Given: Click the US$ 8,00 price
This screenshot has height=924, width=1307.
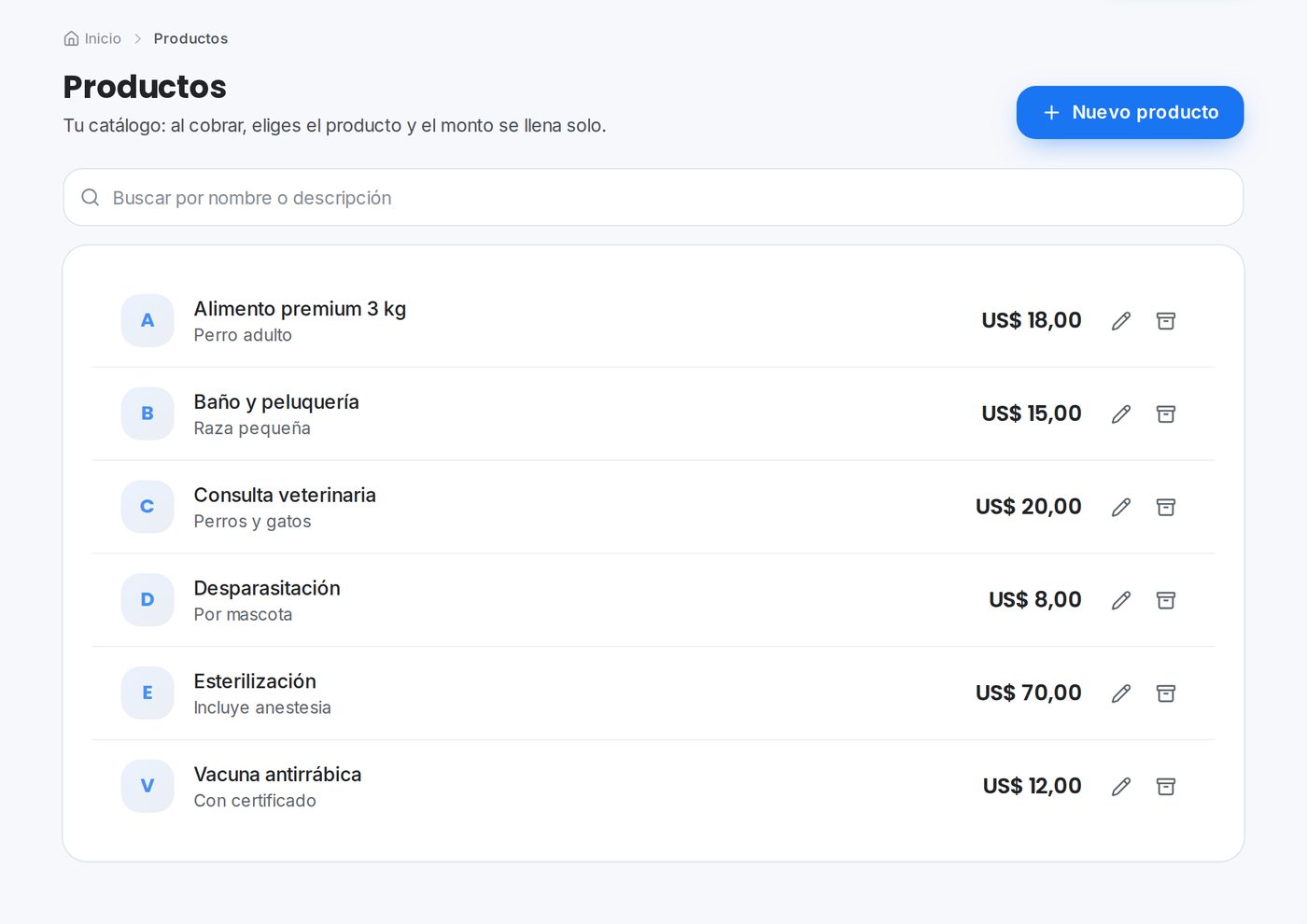Looking at the screenshot, I should (x=1035, y=599).
